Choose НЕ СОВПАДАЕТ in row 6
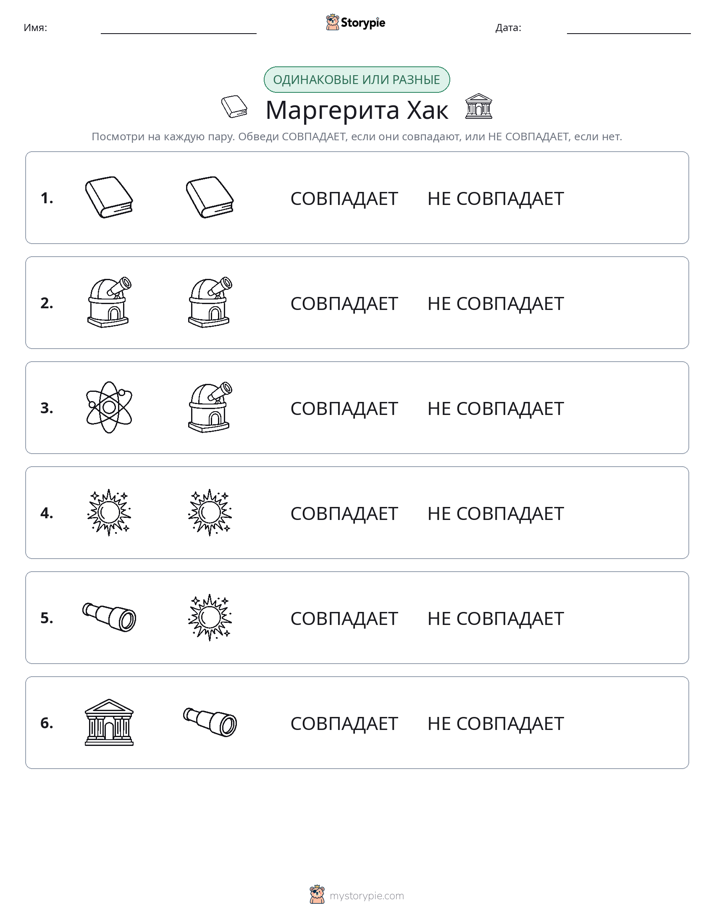The image size is (714, 924). (x=495, y=723)
